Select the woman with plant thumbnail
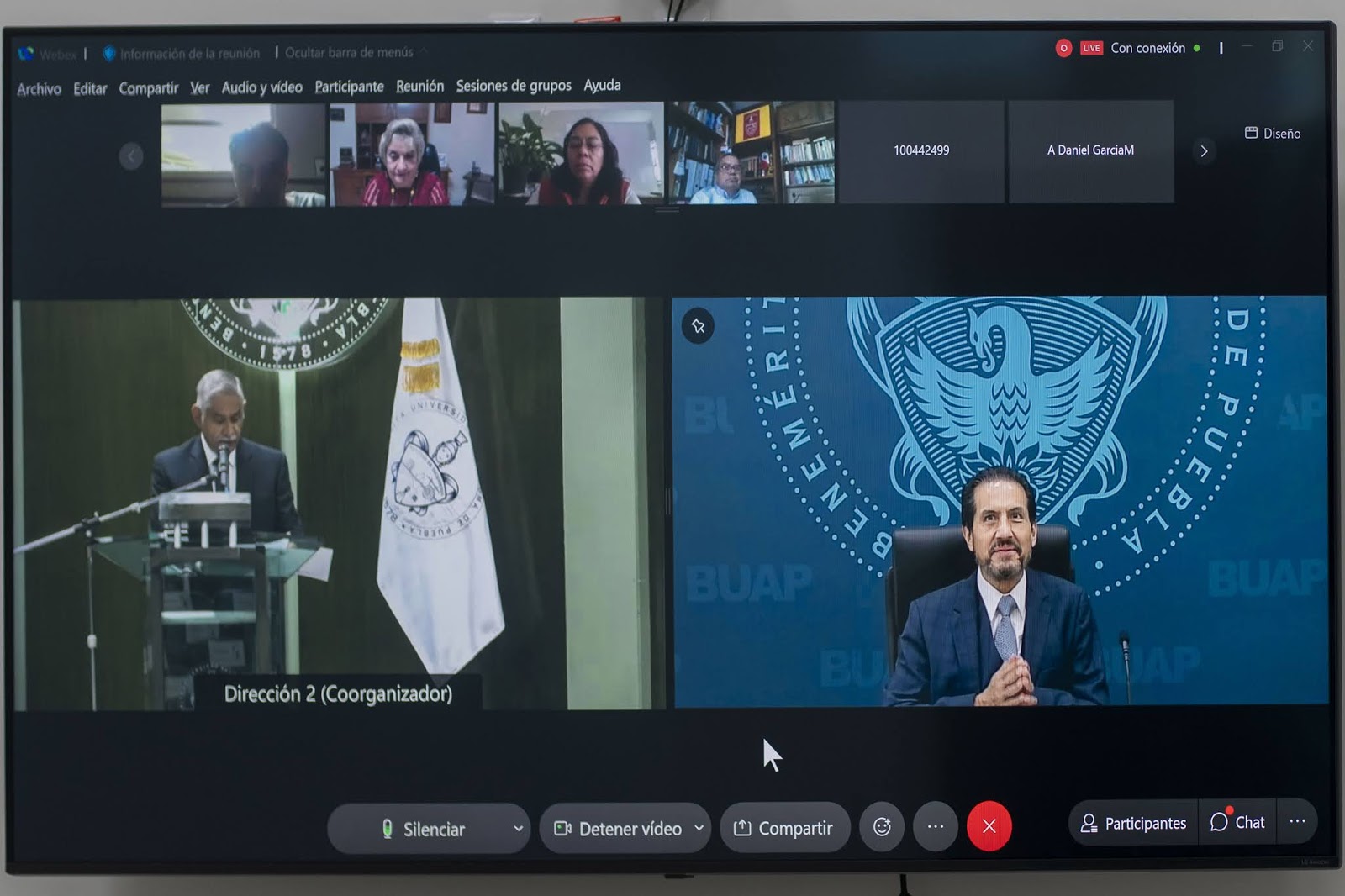 coord(581,154)
